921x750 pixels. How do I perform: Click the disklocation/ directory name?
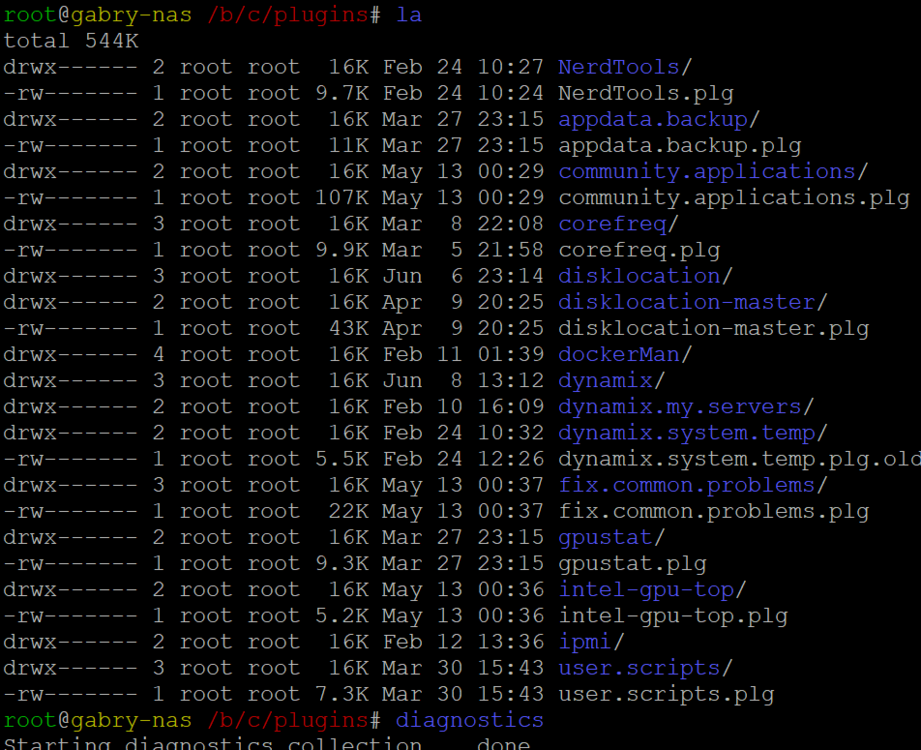(x=646, y=276)
